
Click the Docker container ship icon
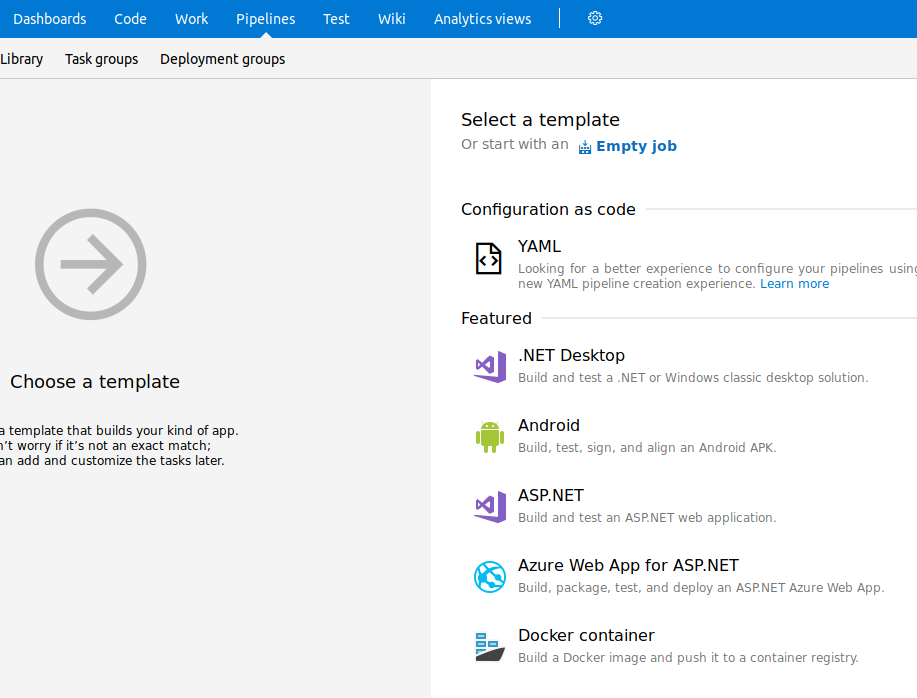click(x=490, y=647)
